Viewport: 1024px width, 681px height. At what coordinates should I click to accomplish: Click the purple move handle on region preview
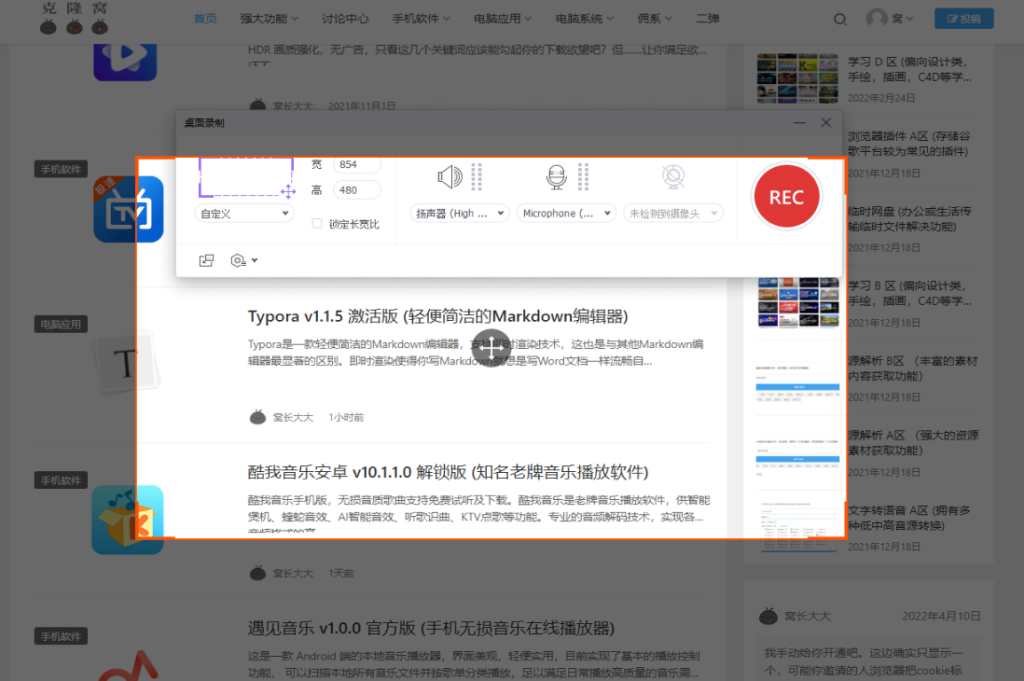288,191
